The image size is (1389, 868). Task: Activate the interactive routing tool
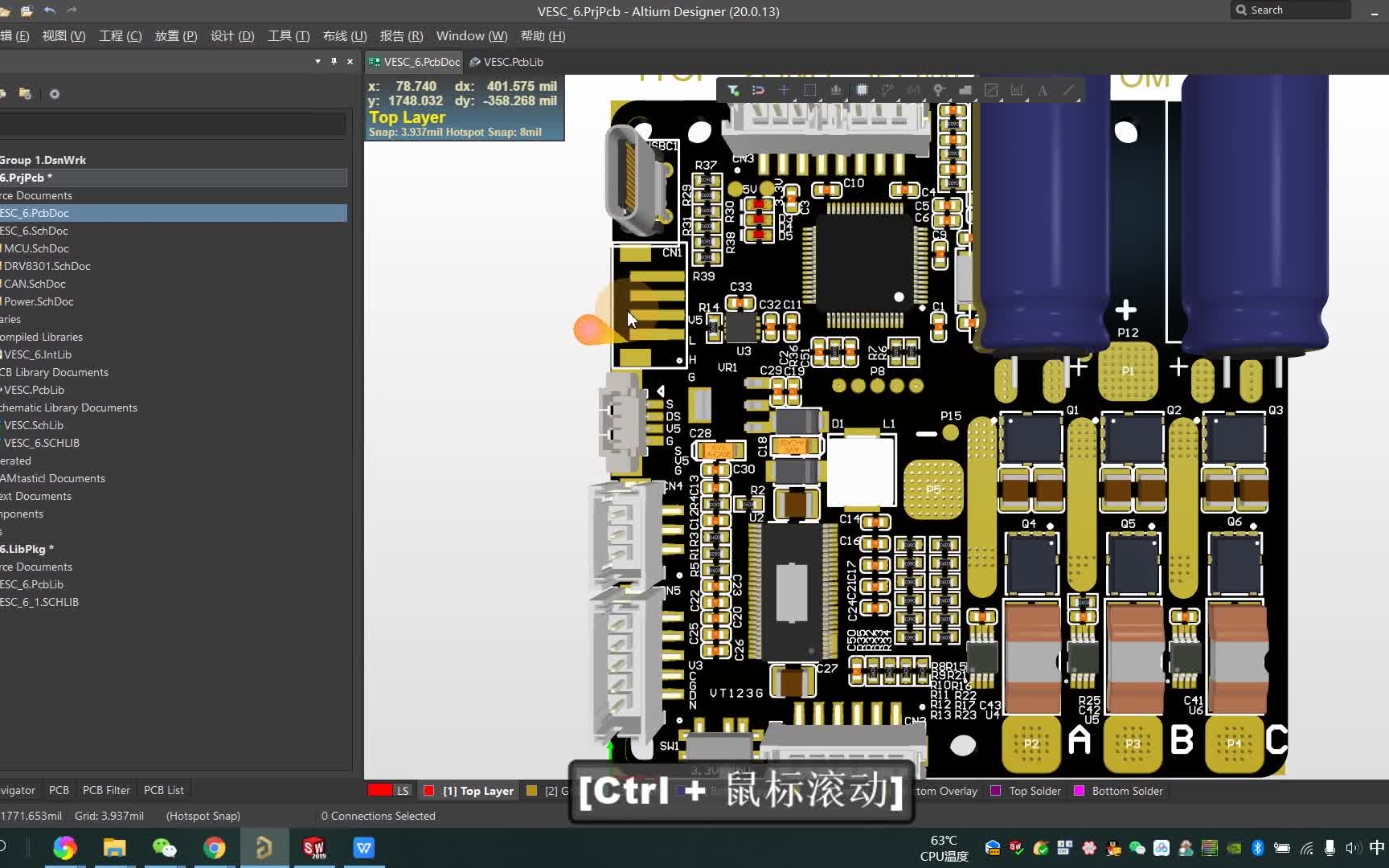[x=888, y=90]
